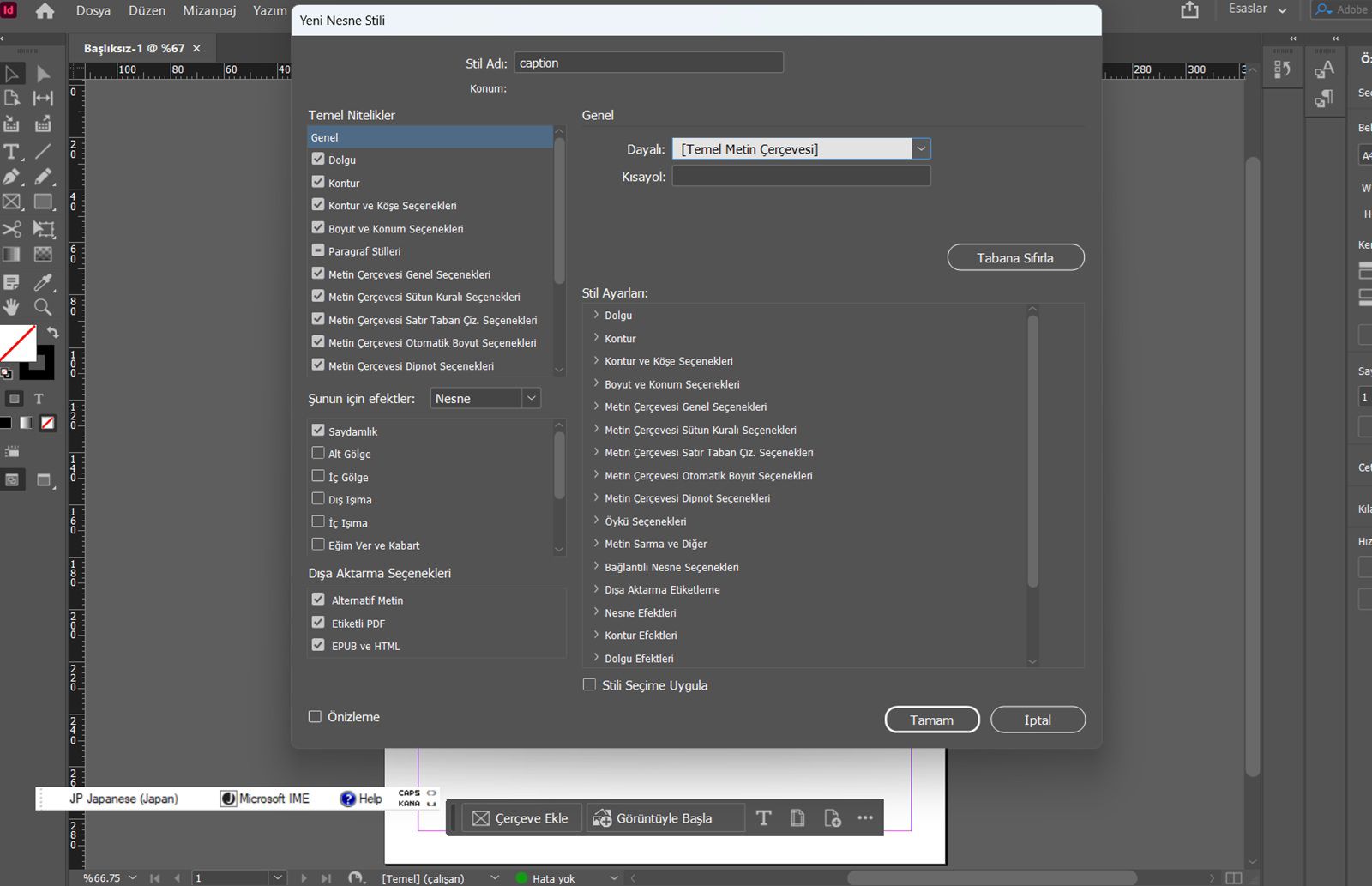Click the Tabana Sıfırla button
The image size is (1372, 886).
coord(1015,257)
